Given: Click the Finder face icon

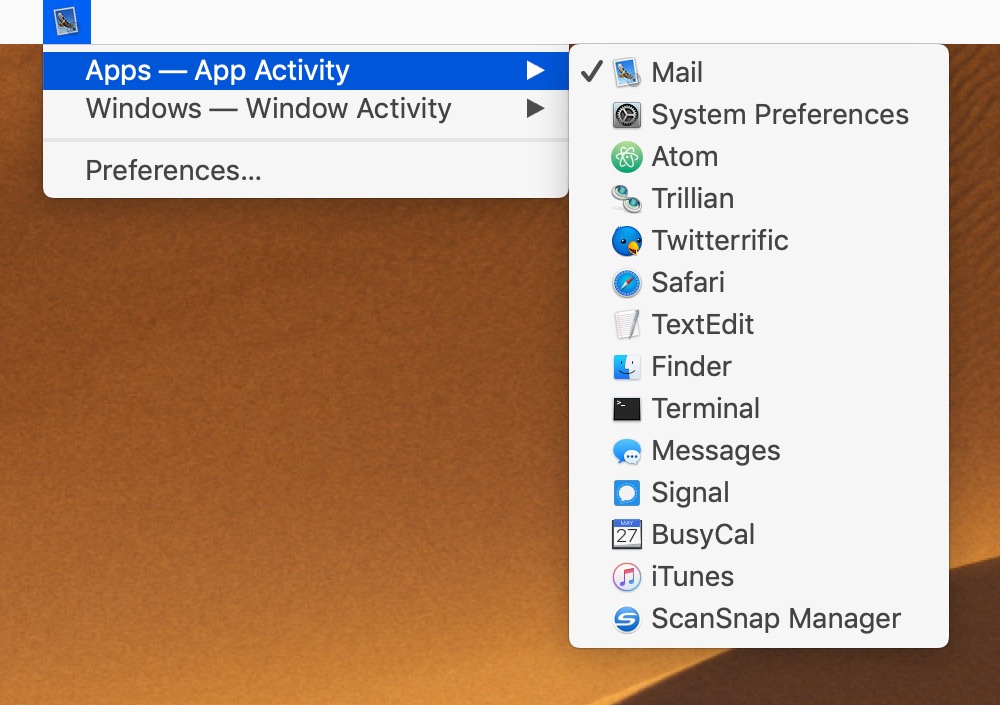Looking at the screenshot, I should point(626,367).
